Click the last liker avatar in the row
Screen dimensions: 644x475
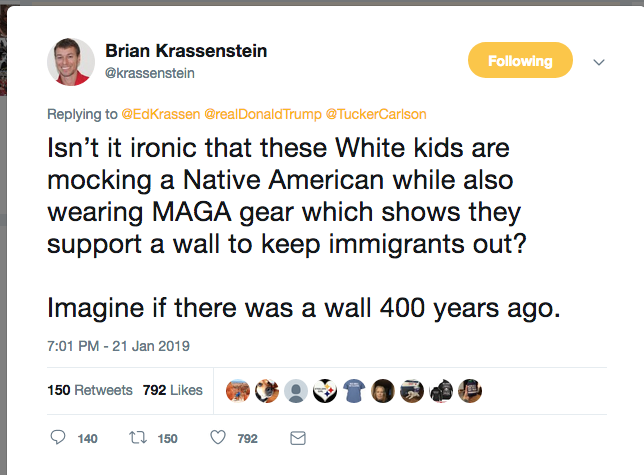pos(470,391)
